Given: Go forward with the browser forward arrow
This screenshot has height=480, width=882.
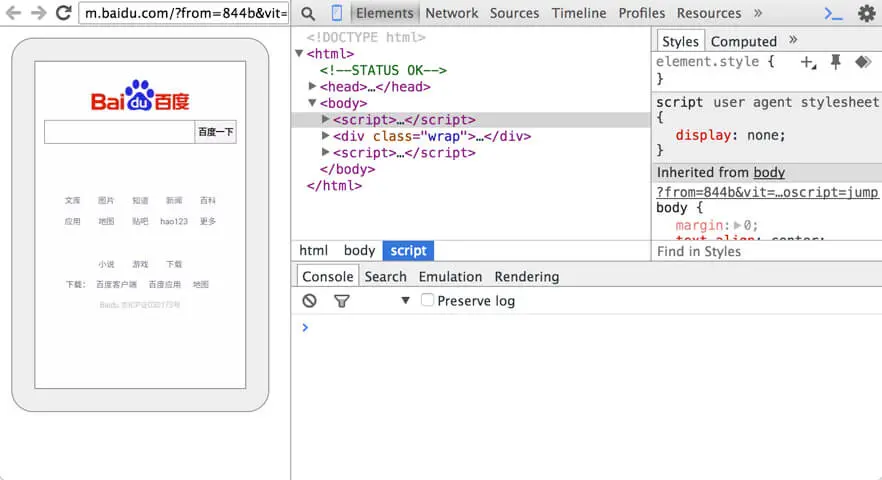Looking at the screenshot, I should 38,12.
